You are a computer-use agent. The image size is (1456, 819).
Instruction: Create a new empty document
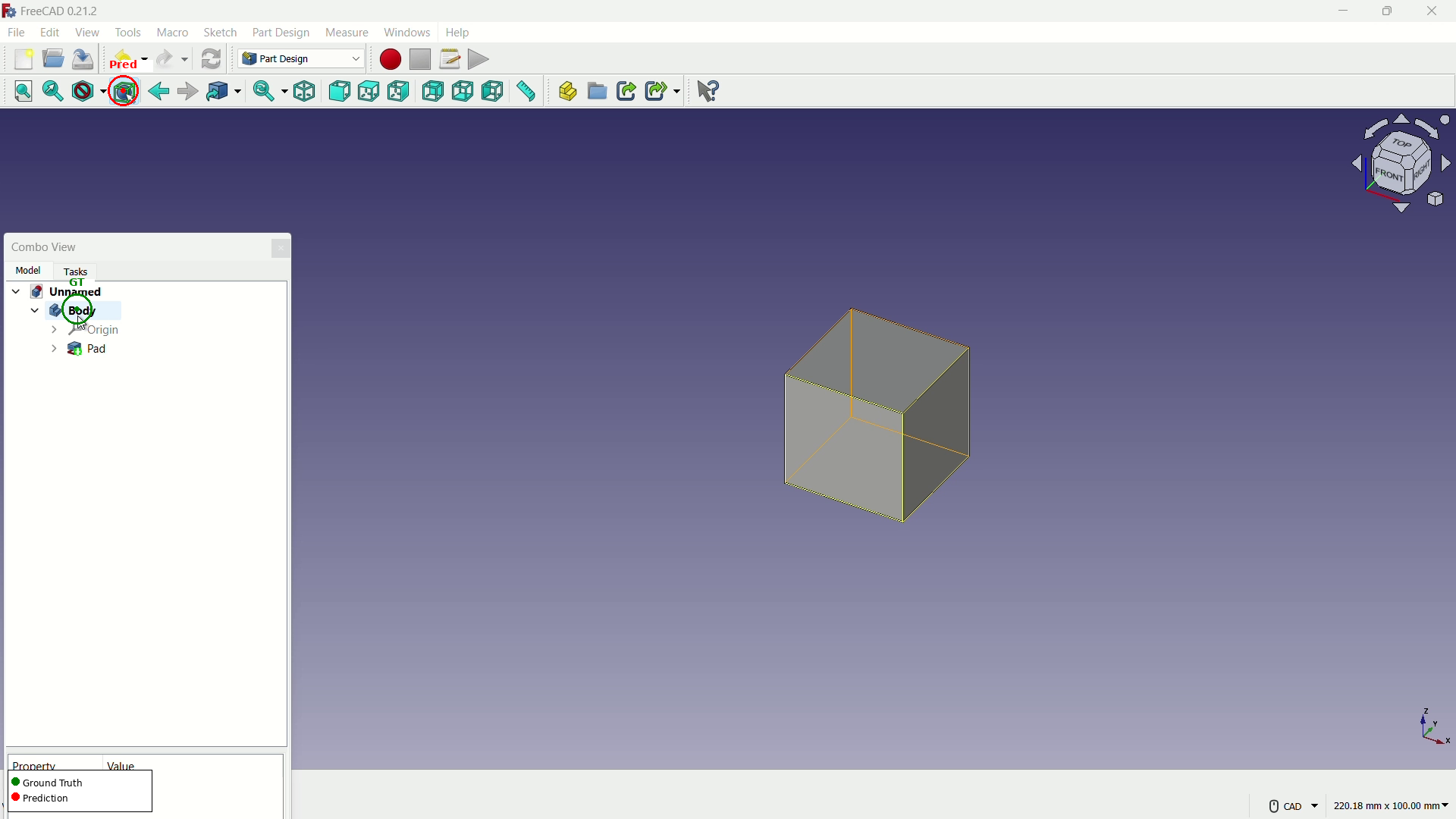pyautogui.click(x=24, y=59)
